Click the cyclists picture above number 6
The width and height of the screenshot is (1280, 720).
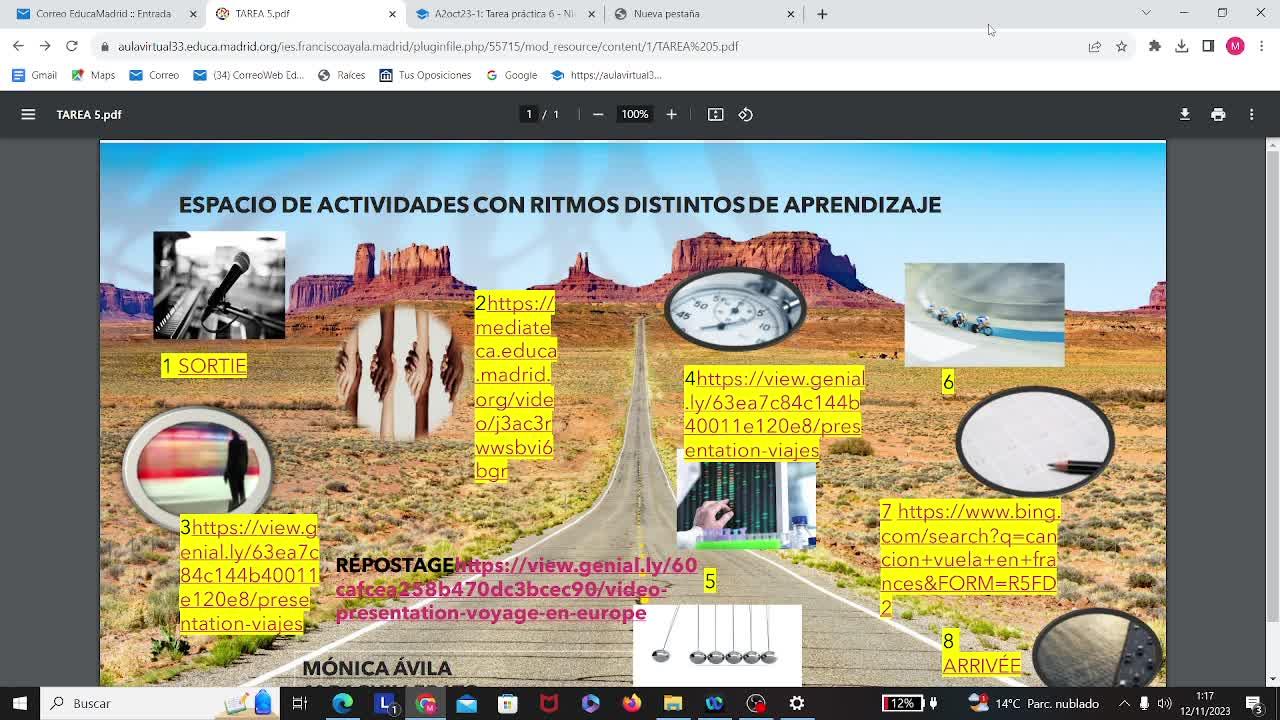[984, 315]
